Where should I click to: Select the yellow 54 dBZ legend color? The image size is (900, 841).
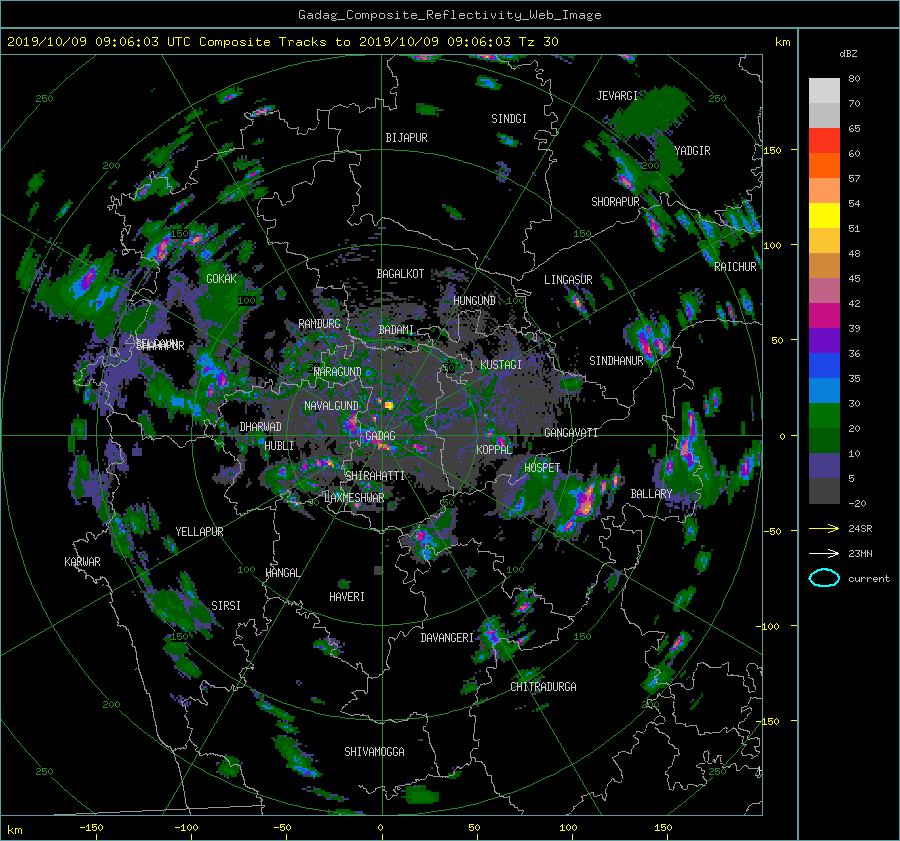824,215
